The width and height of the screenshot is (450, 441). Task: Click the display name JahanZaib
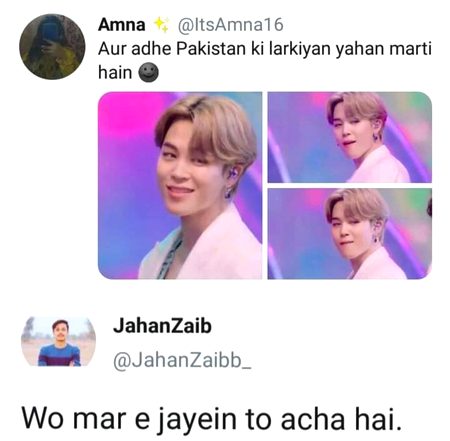[162, 326]
